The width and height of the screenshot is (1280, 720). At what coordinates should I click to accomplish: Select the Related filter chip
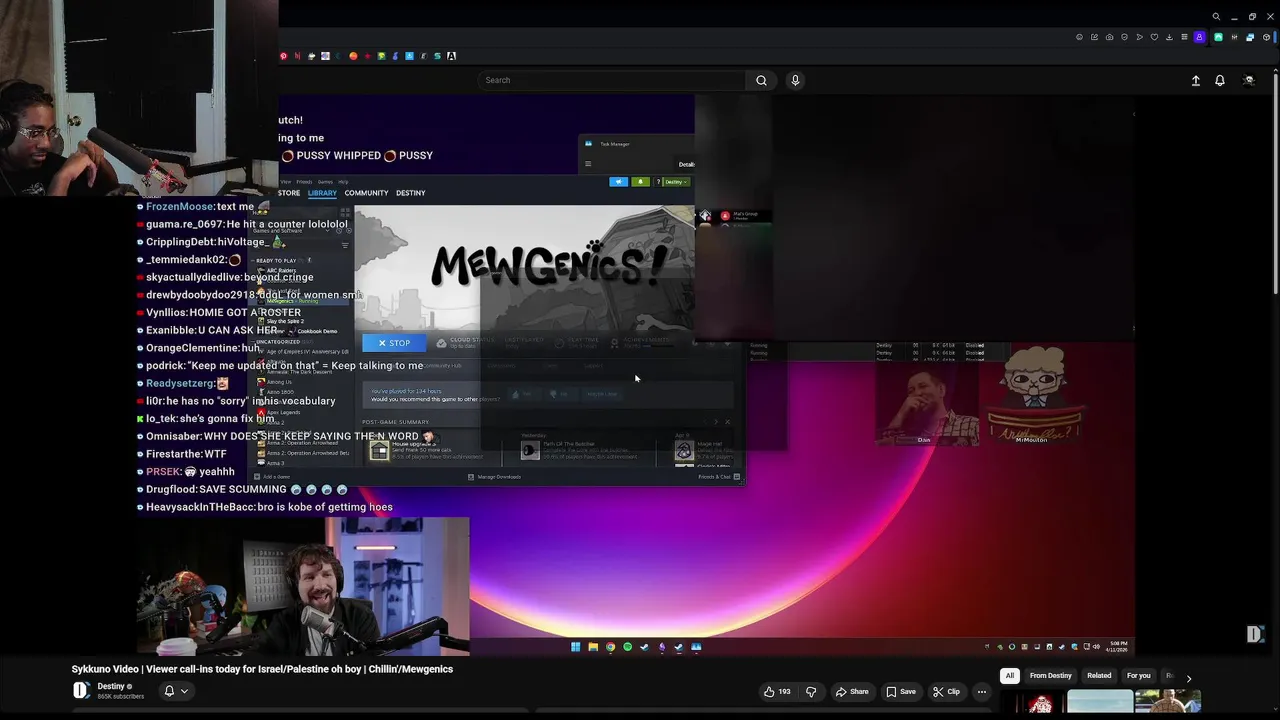(x=1099, y=676)
